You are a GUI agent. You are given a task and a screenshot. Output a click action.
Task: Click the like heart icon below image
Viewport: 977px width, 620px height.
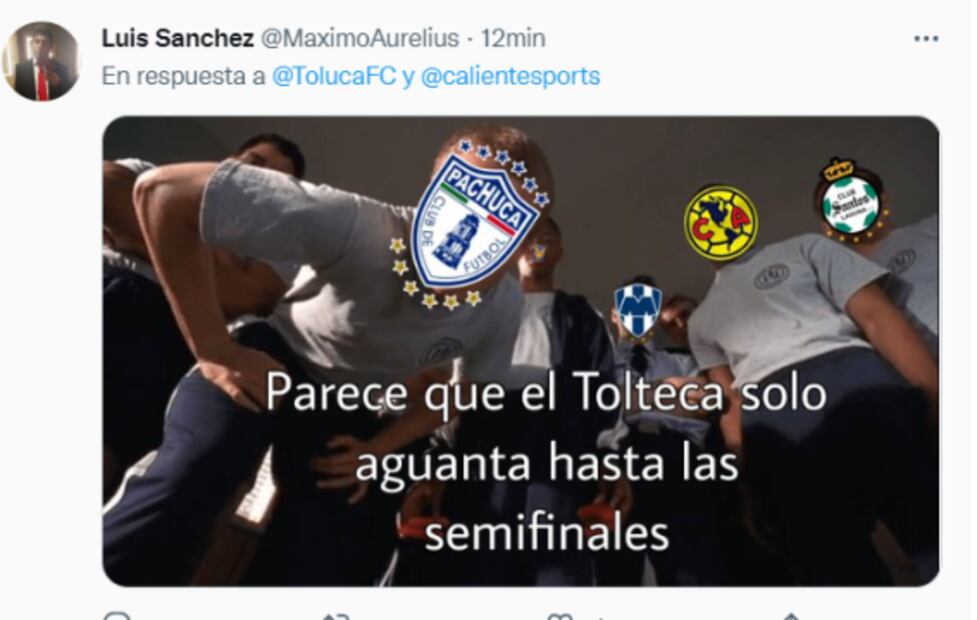pos(559,616)
